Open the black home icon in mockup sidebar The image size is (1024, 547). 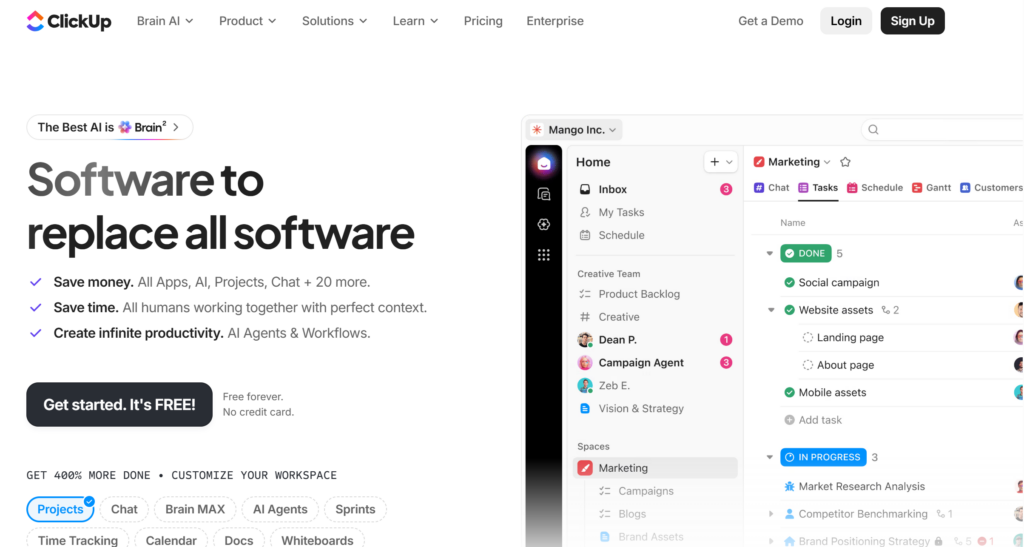(544, 163)
